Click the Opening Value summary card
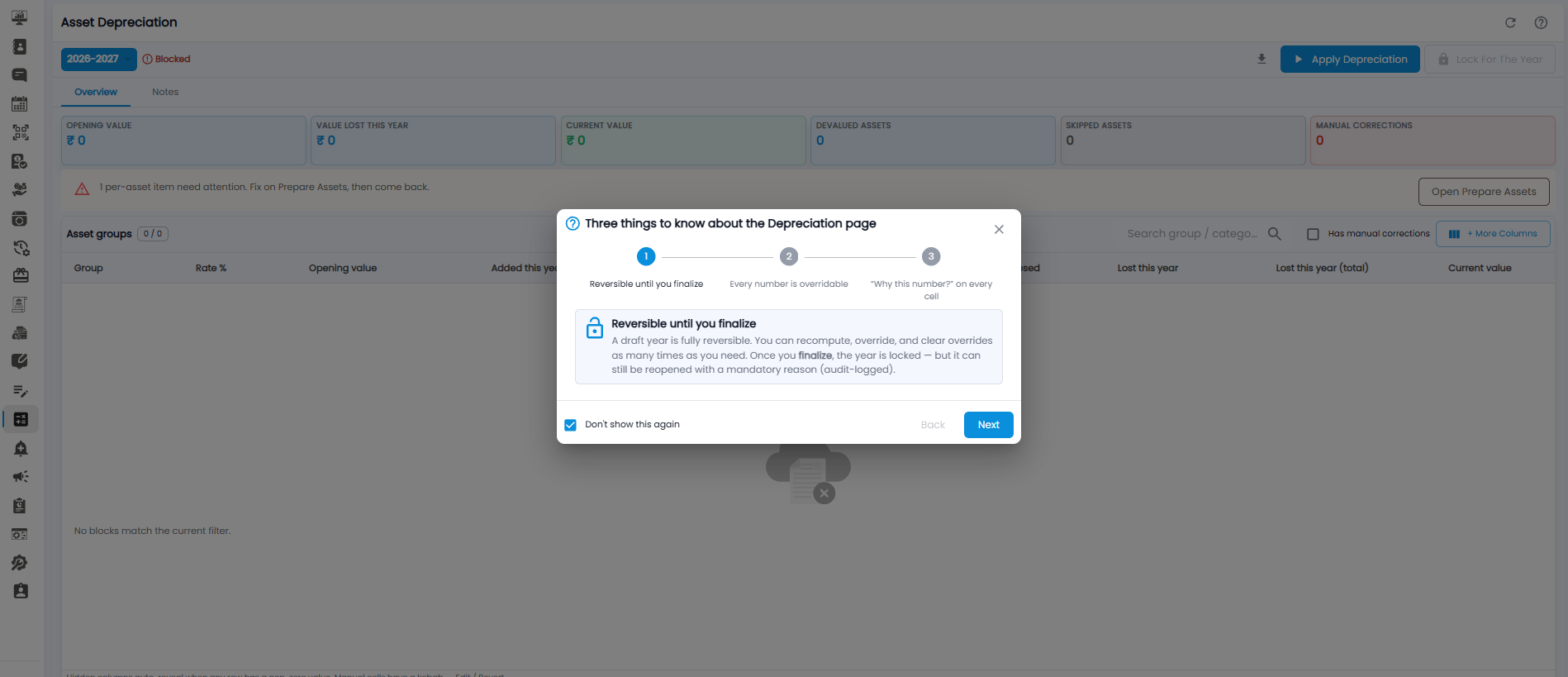 [x=183, y=141]
